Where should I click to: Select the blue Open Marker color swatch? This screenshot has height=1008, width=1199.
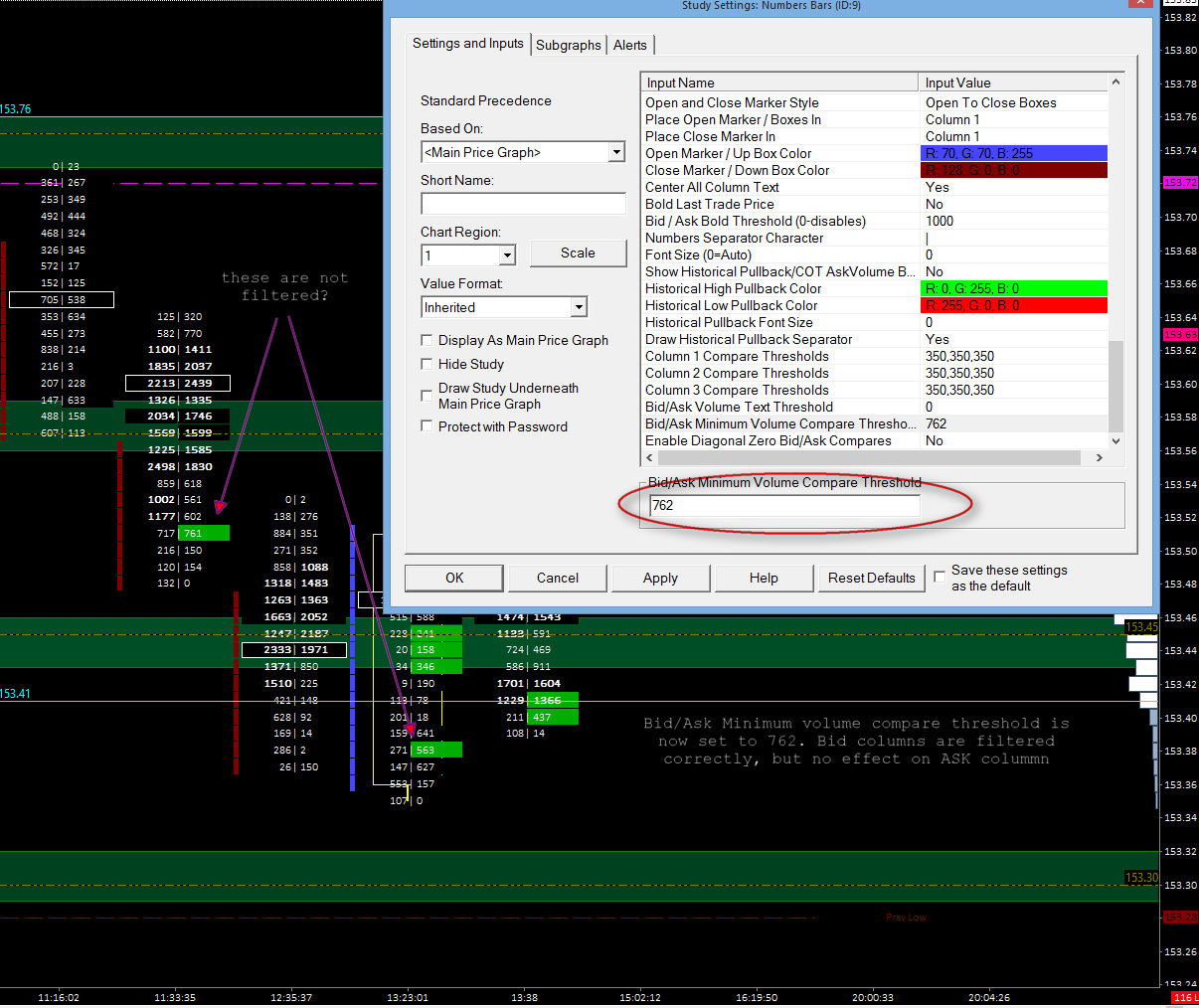[x=1013, y=153]
